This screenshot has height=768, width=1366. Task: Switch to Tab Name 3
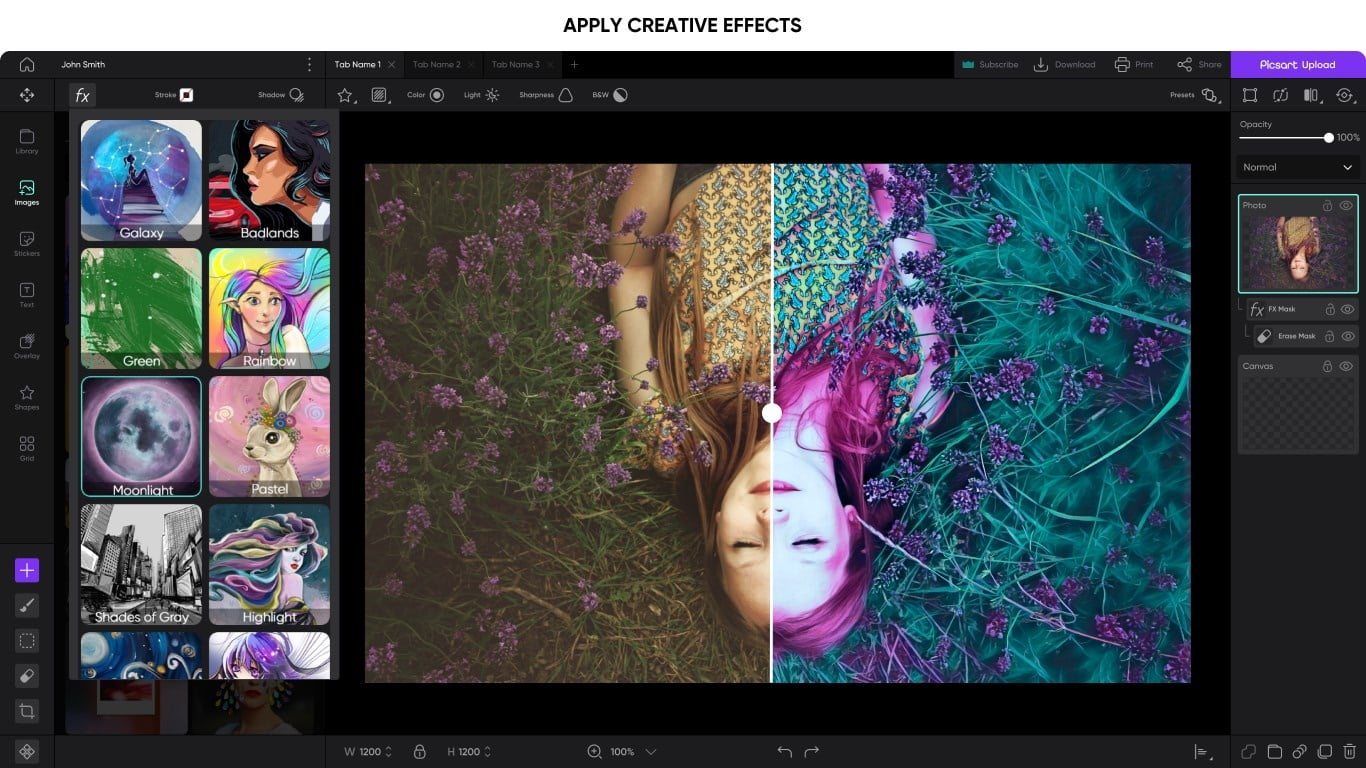pyautogui.click(x=514, y=64)
